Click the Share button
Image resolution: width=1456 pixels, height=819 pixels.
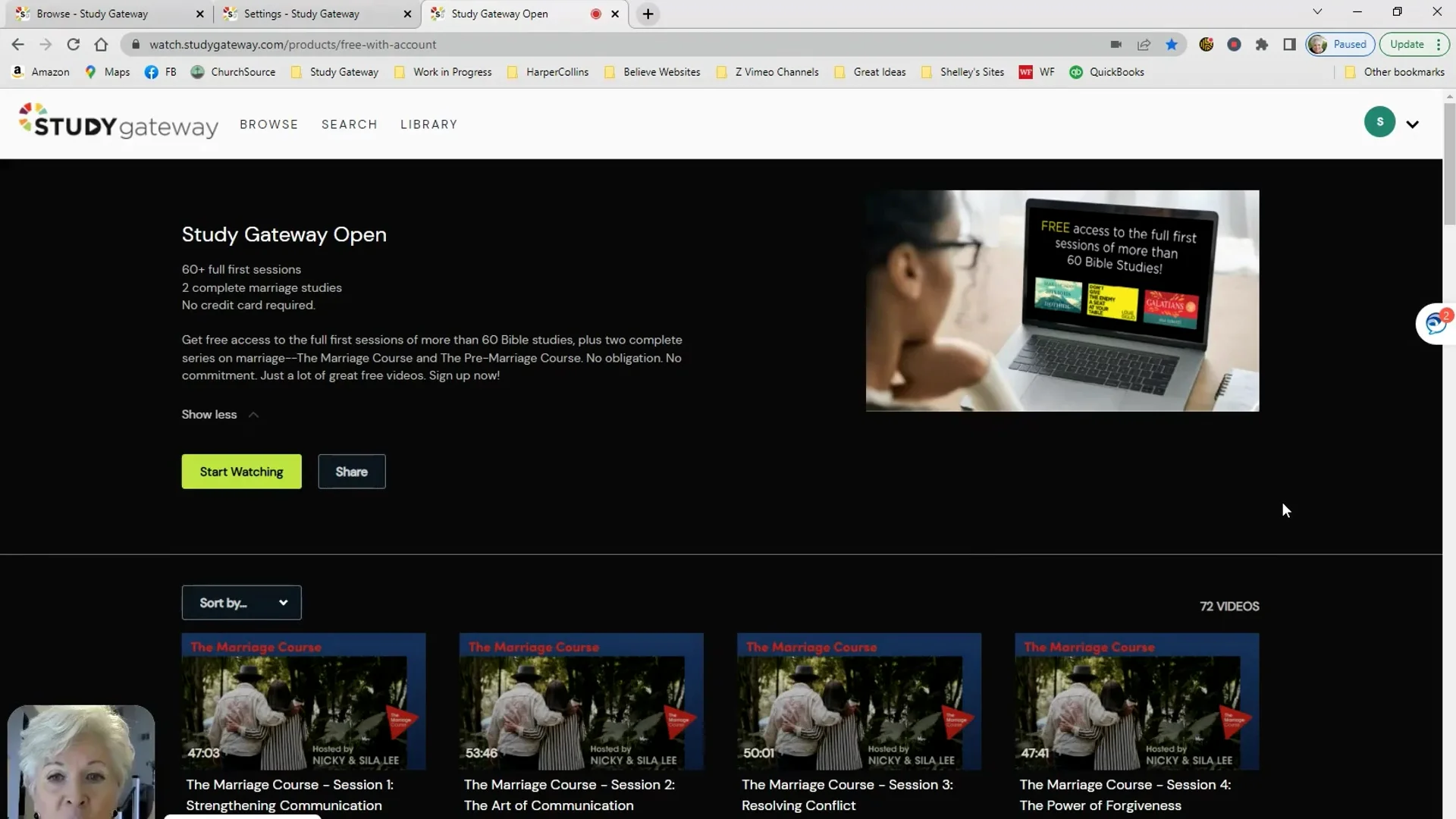click(x=351, y=472)
